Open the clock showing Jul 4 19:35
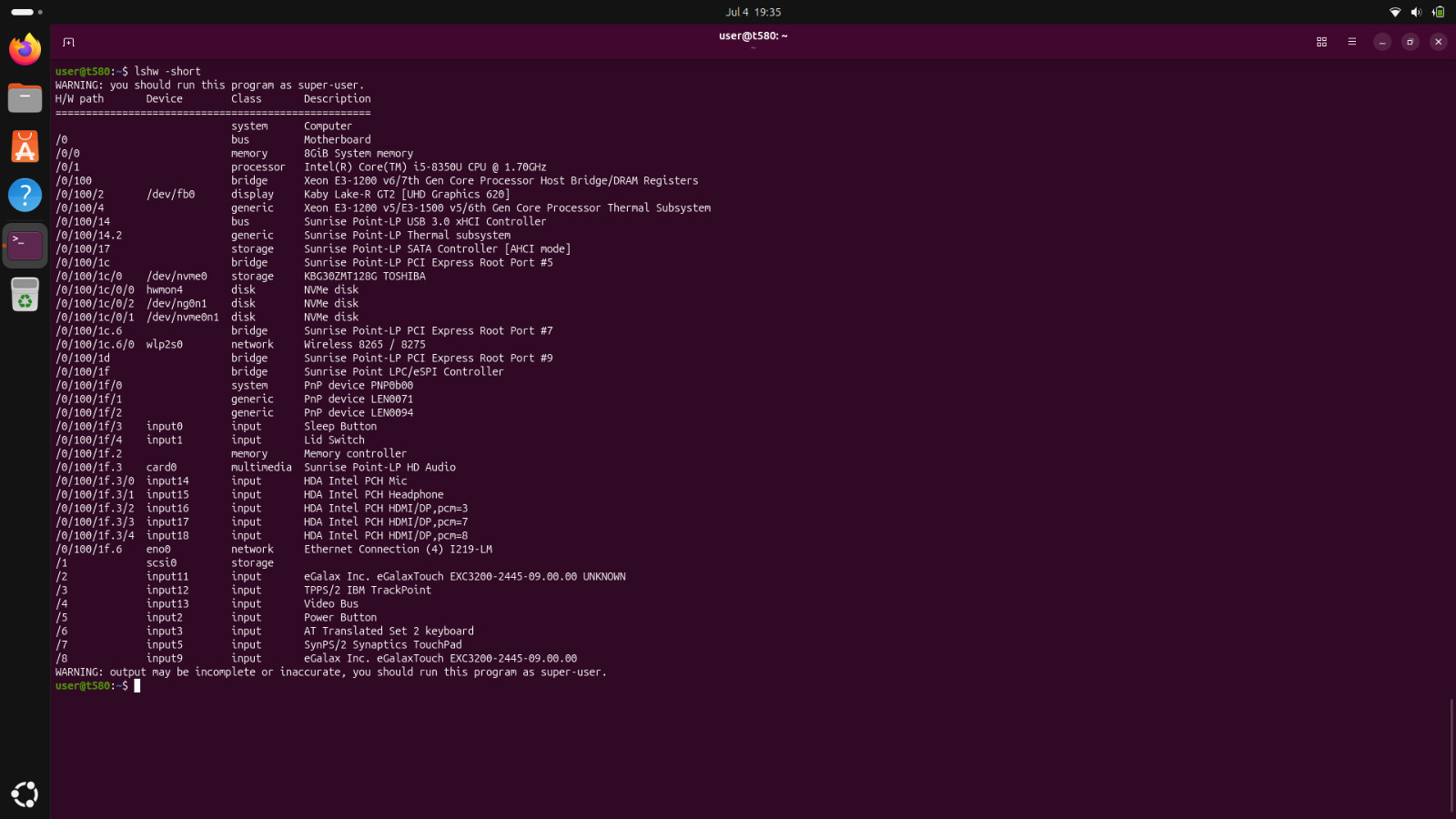This screenshot has height=819, width=1456. pos(753,12)
